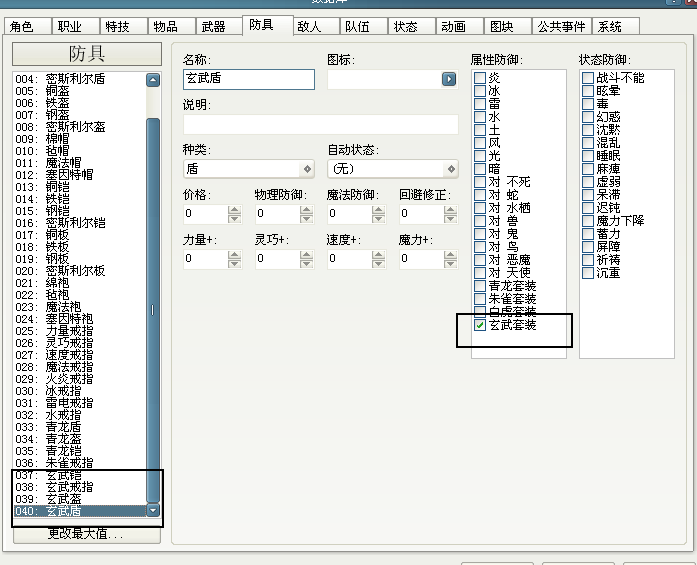Increase 力量+ value with stepper
This screenshot has width=697, height=565.
[234, 254]
